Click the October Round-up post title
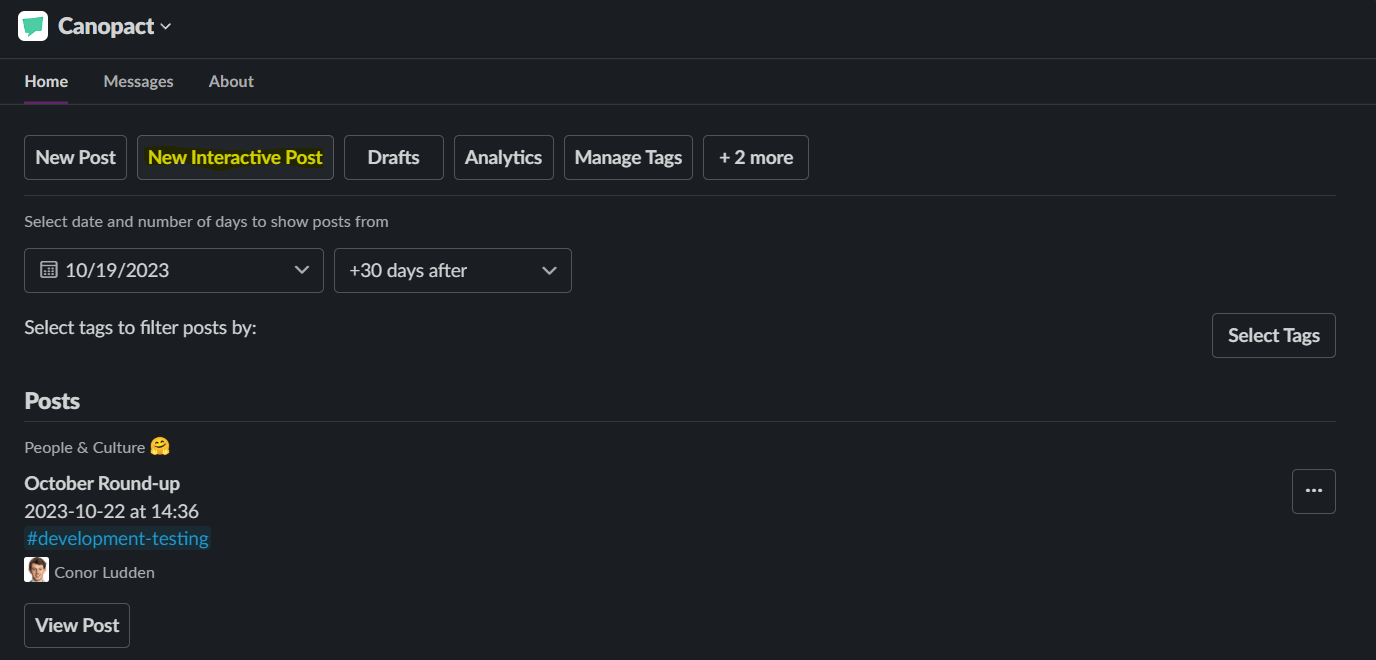 tap(102, 483)
